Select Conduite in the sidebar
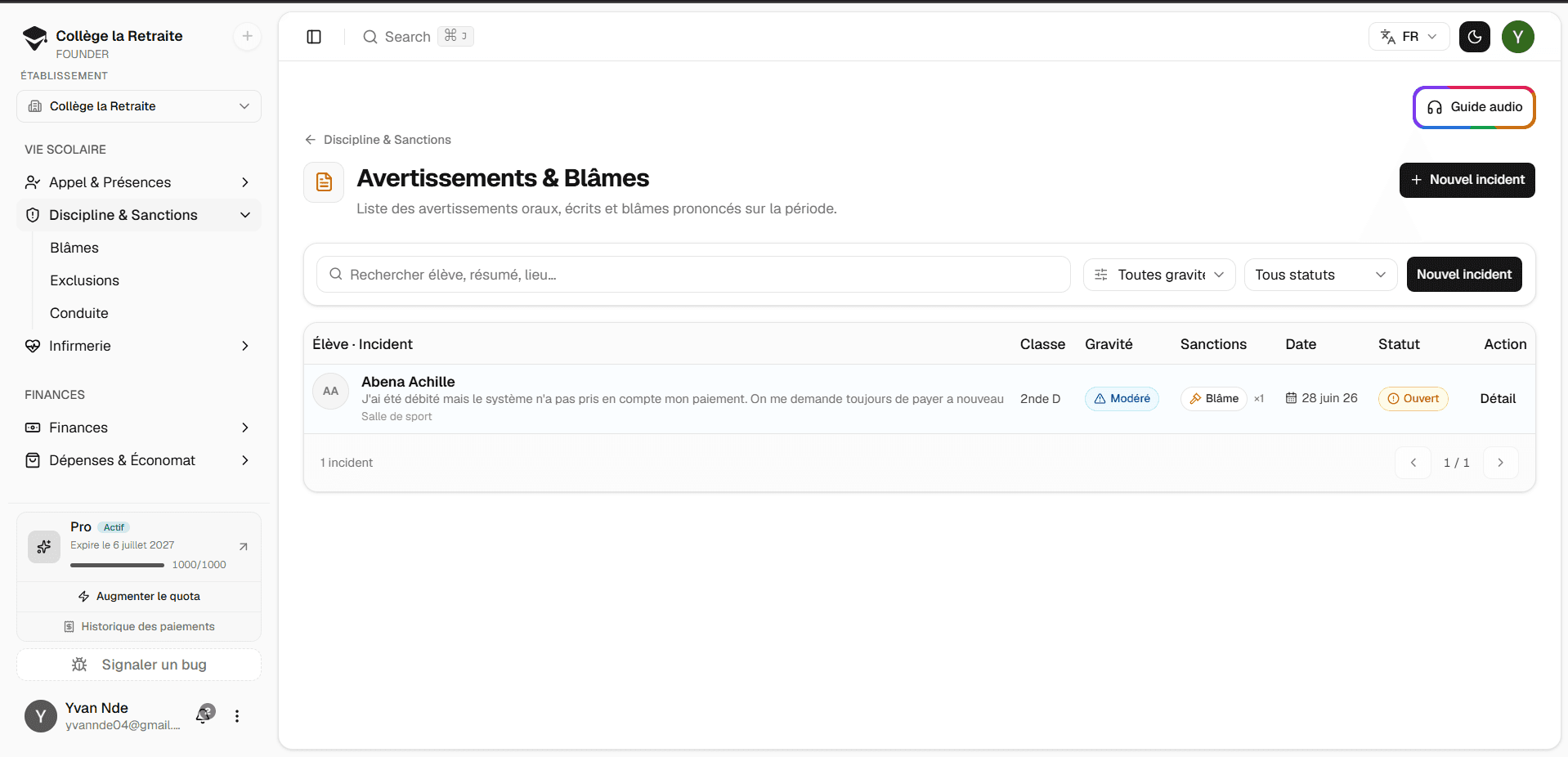The width and height of the screenshot is (1568, 757). pyautogui.click(x=79, y=313)
